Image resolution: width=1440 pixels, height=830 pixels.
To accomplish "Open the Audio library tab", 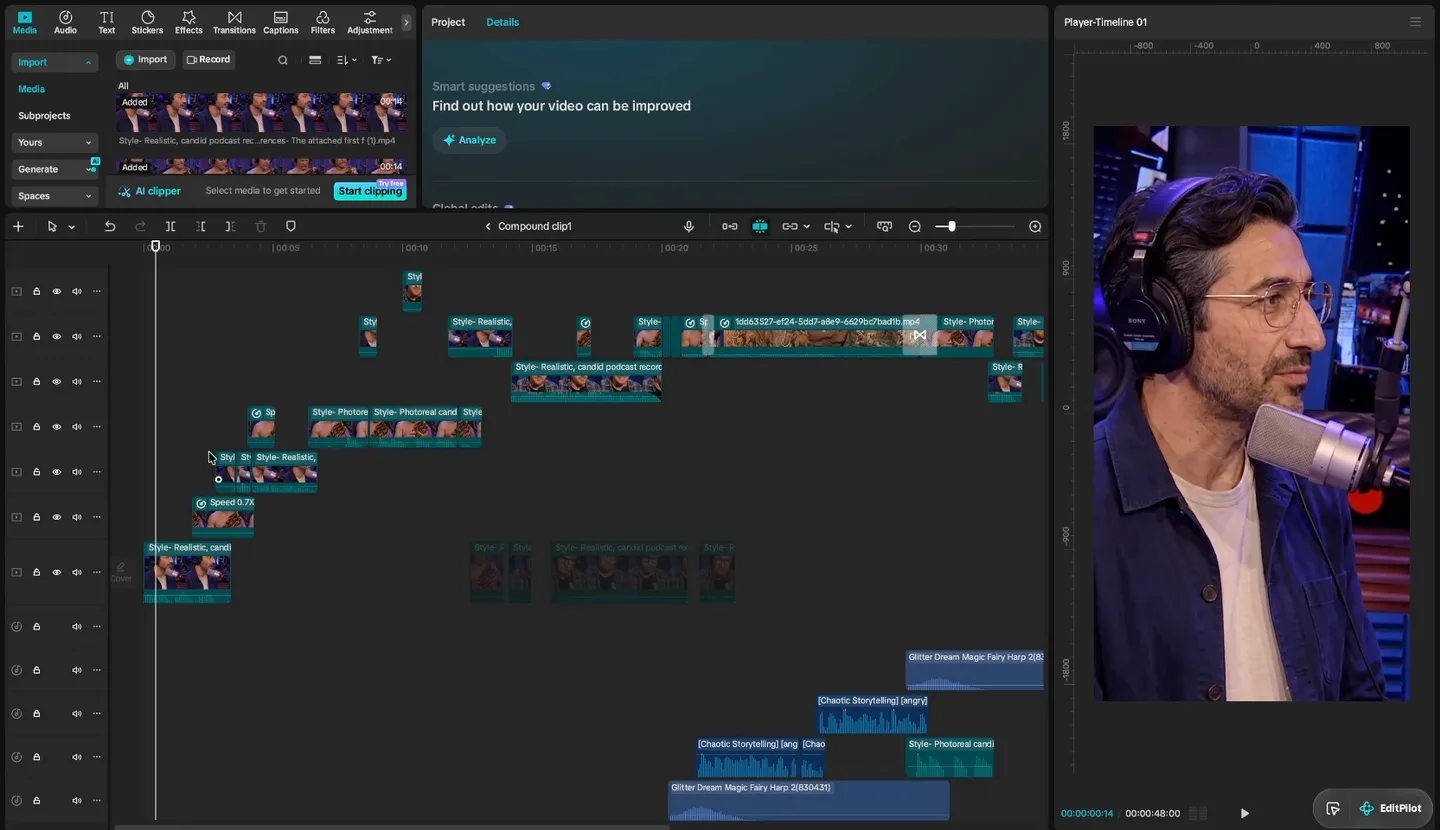I will point(65,22).
